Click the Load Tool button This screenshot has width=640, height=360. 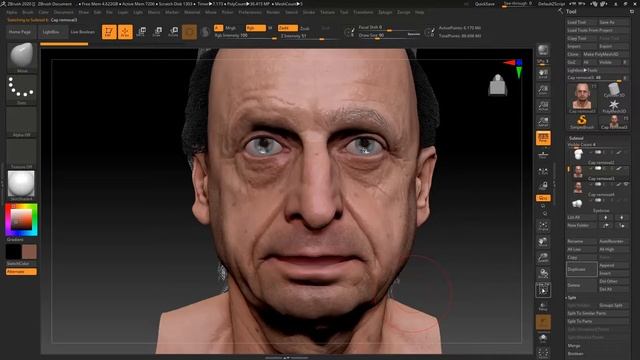click(582, 22)
